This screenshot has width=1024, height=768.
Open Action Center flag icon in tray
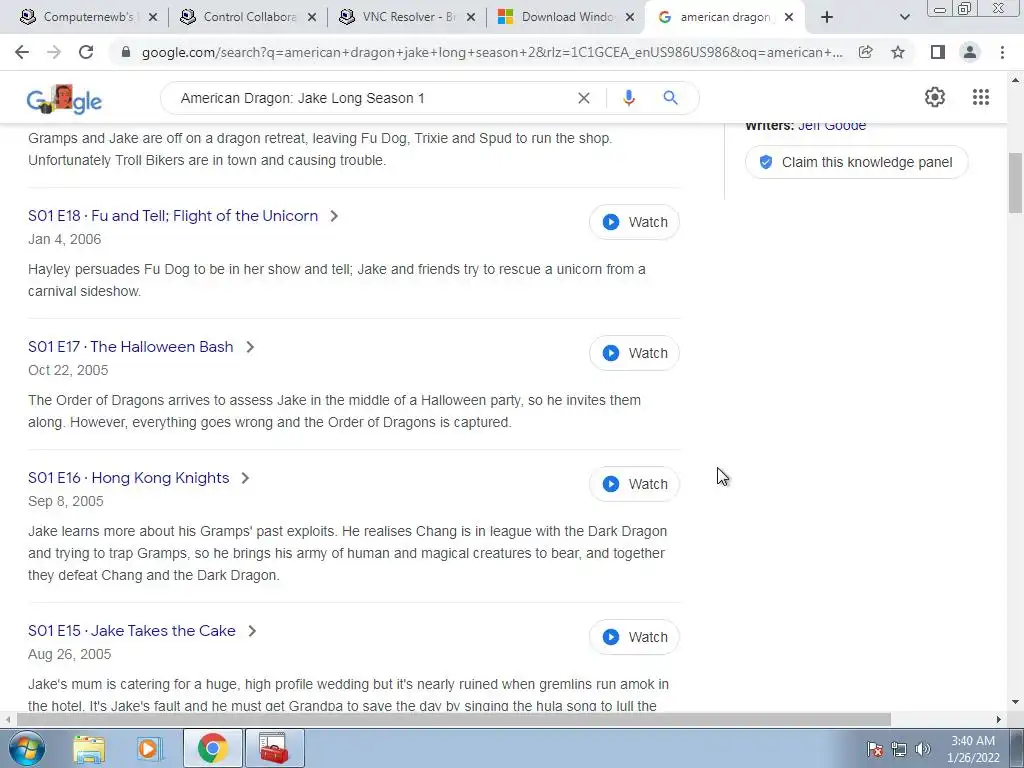click(x=875, y=749)
